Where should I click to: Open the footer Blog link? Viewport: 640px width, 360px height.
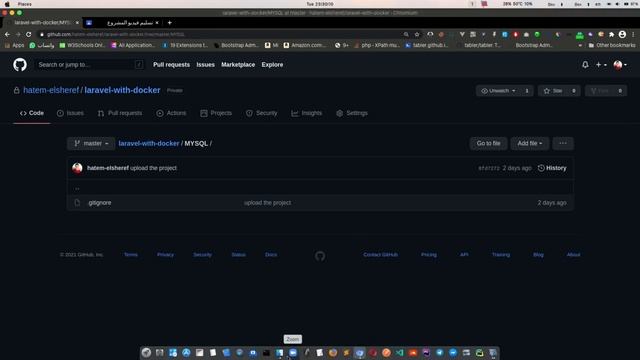pos(538,254)
